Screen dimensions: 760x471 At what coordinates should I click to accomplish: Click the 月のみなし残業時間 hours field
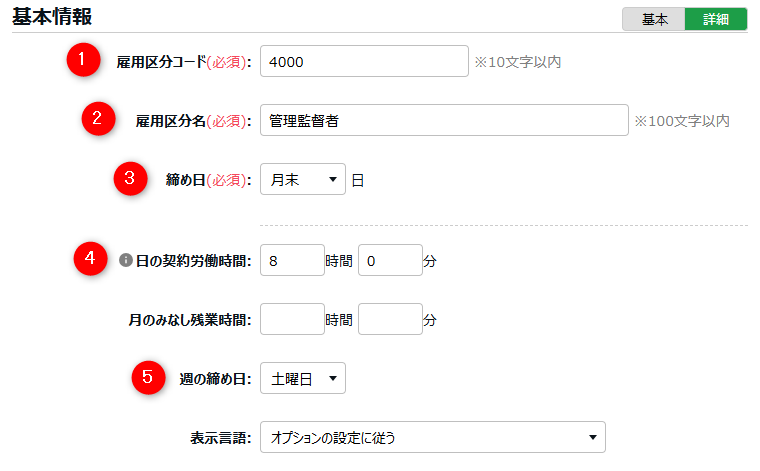click(292, 319)
